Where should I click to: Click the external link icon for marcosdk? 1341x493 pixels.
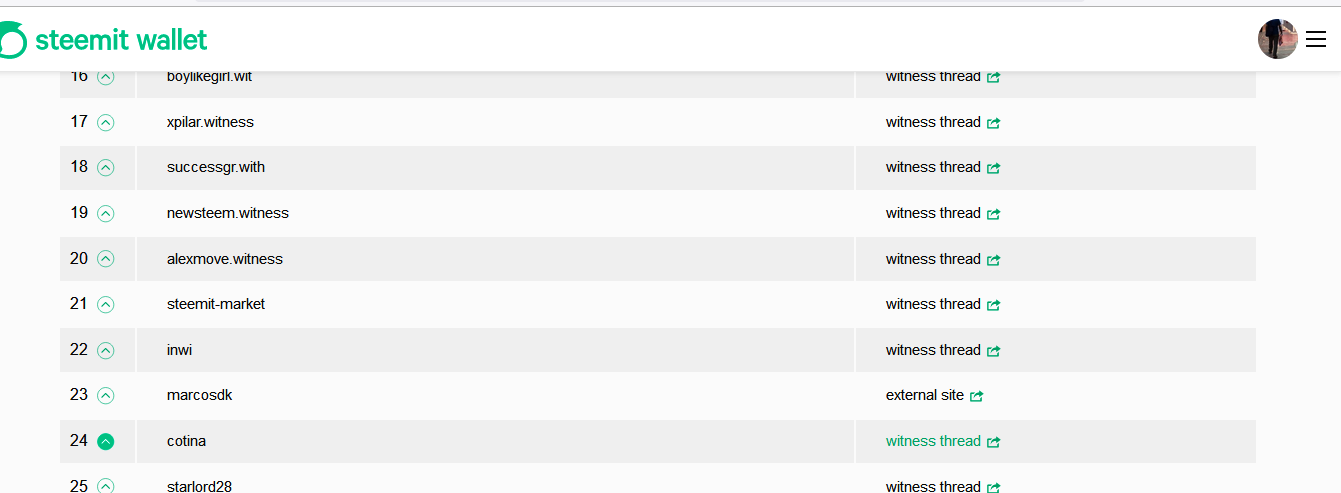[977, 396]
